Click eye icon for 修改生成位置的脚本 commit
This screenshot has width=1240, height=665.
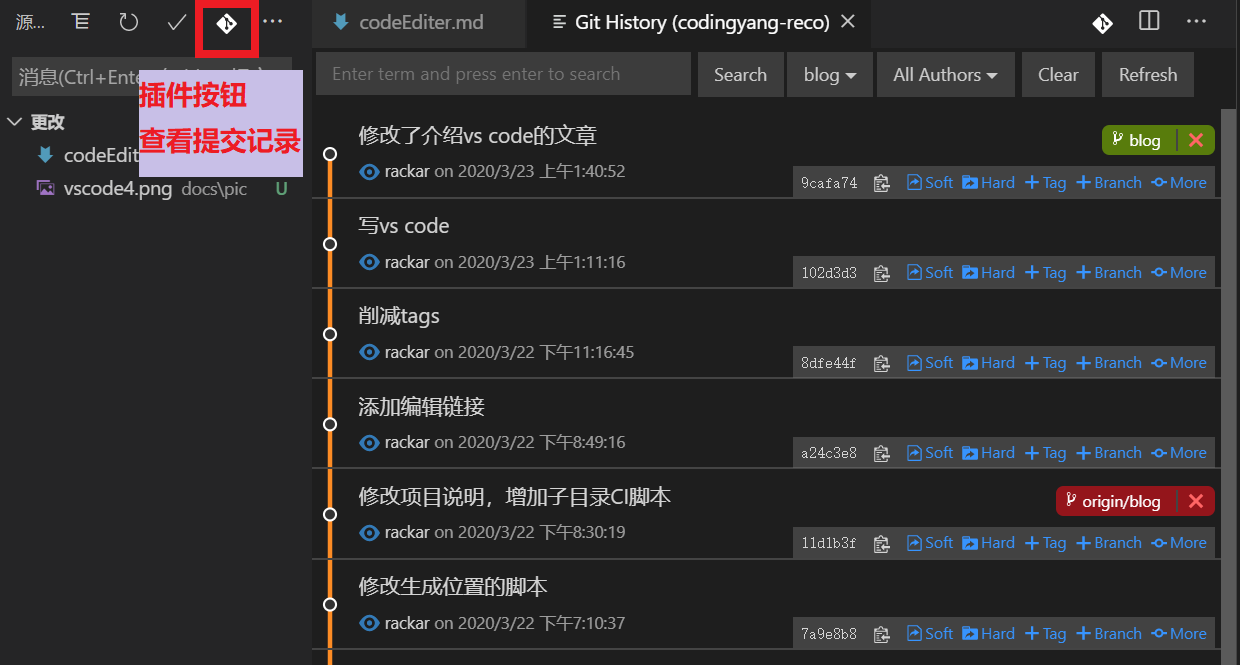point(369,623)
